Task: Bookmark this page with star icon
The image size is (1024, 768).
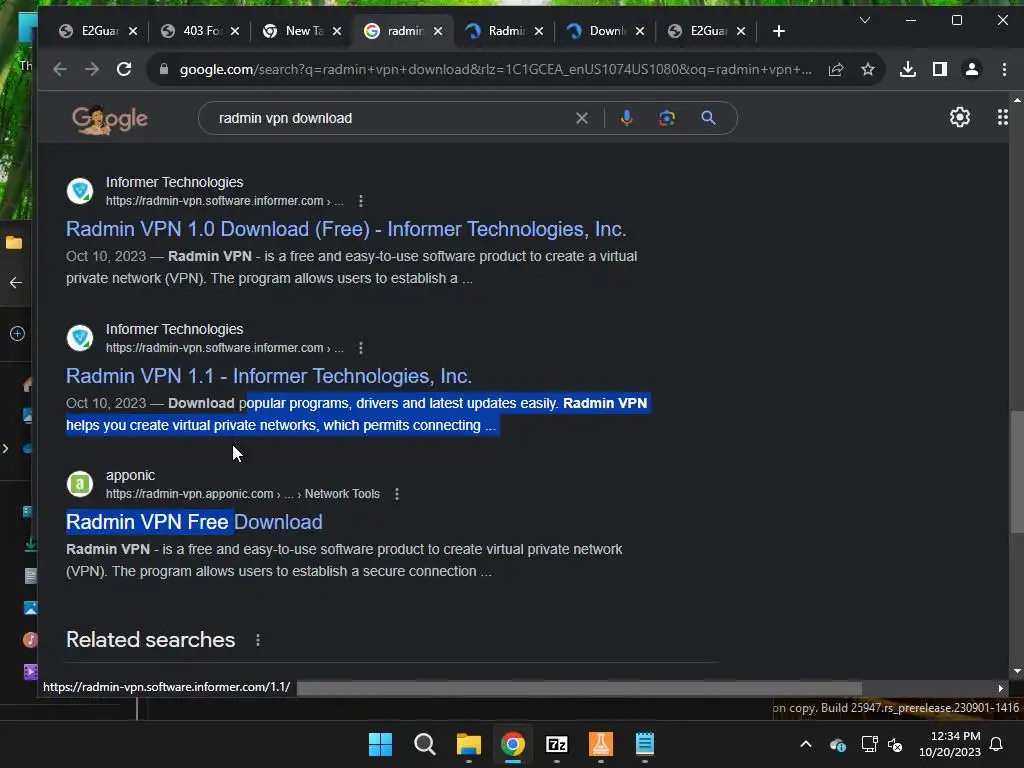Action: click(x=867, y=69)
